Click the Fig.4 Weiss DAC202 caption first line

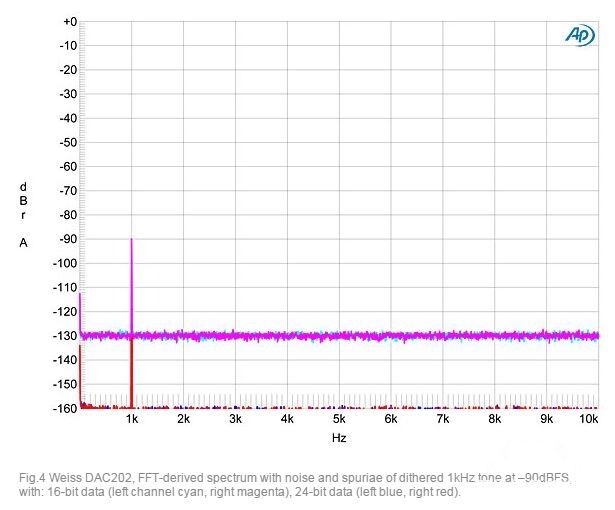pyautogui.click(x=295, y=478)
